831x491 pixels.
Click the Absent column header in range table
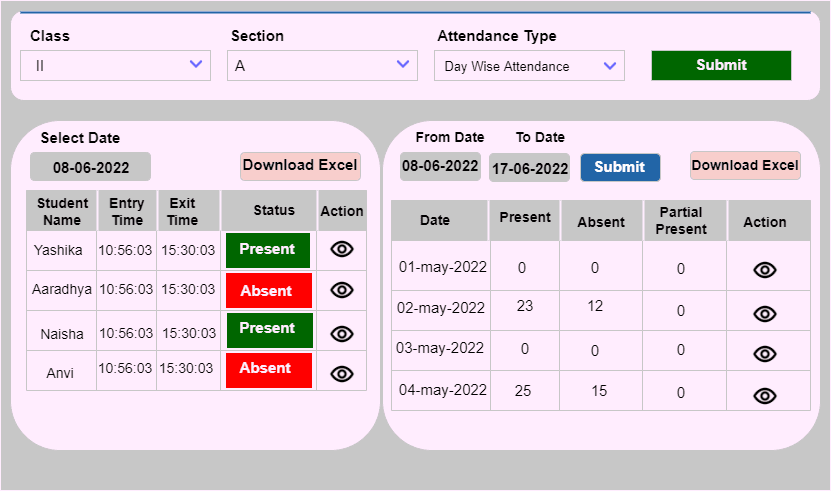click(x=602, y=221)
